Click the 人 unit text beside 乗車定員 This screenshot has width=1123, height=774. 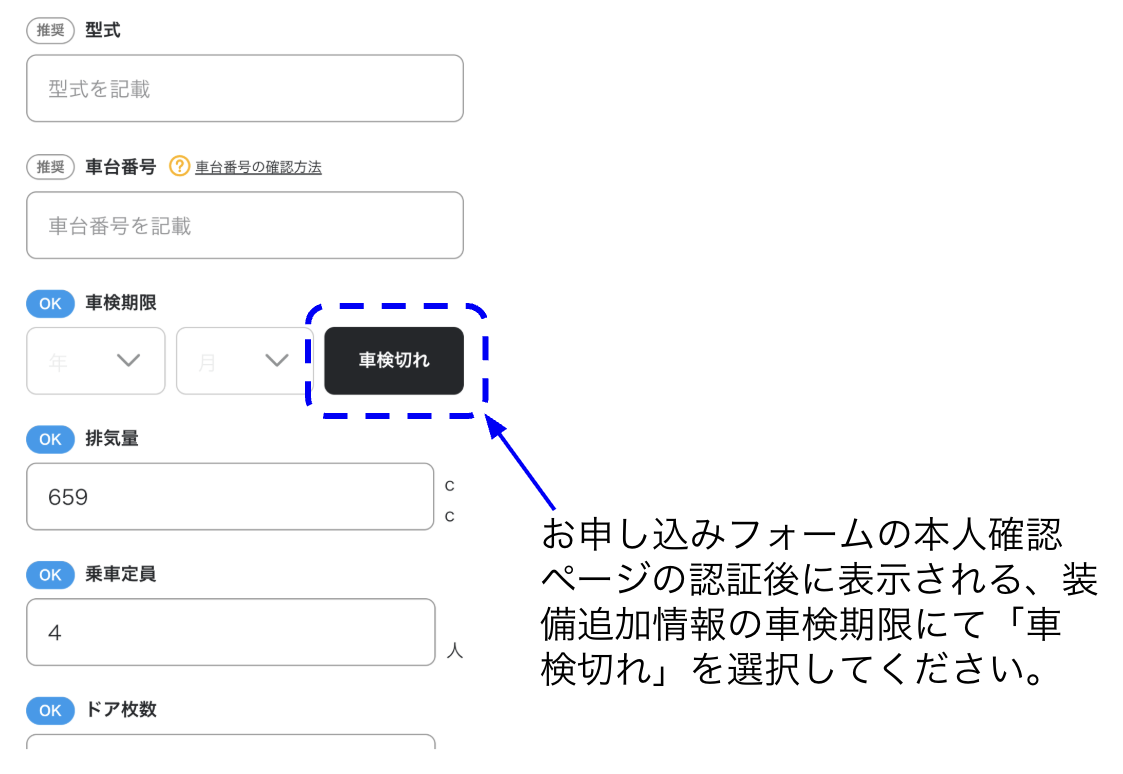coord(455,650)
